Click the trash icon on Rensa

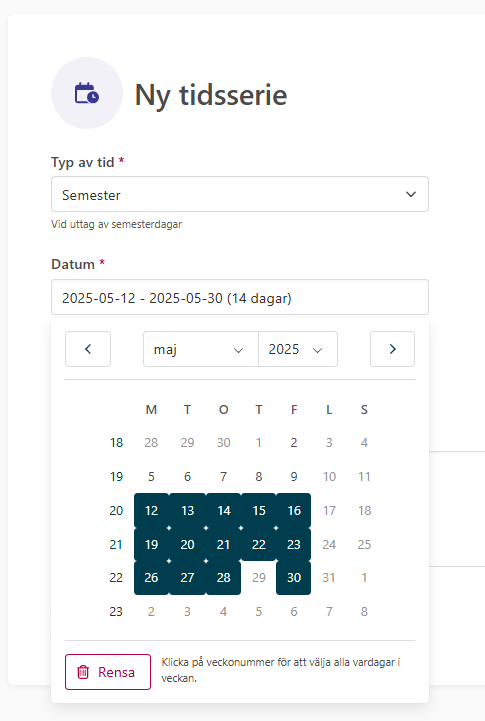click(x=83, y=672)
